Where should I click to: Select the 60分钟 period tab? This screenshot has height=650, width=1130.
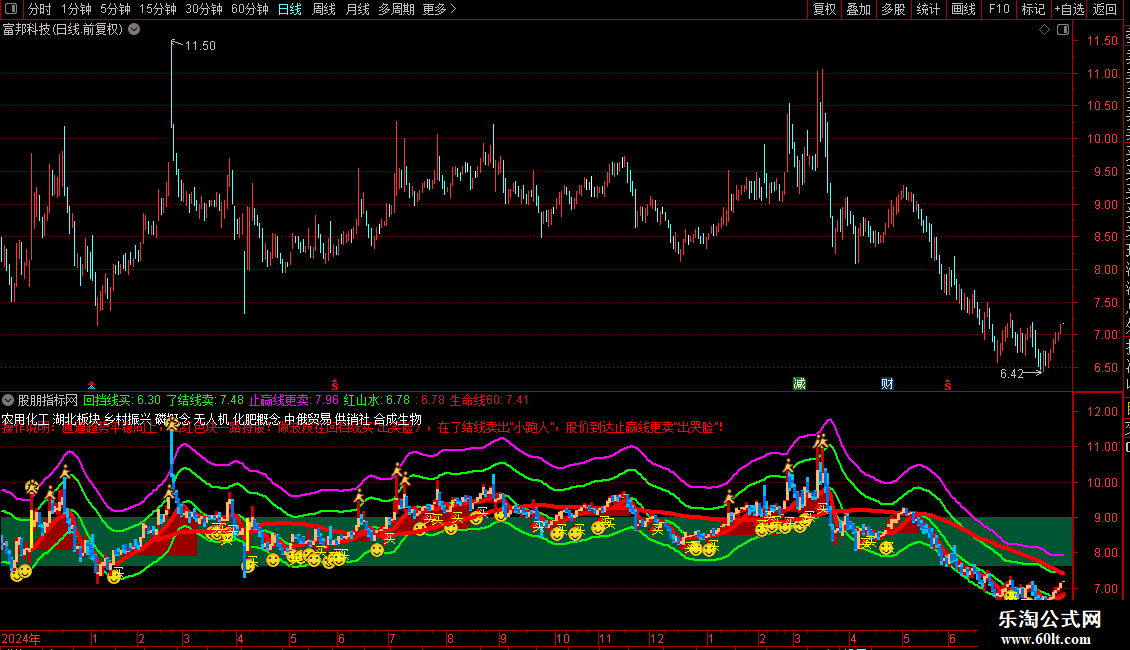click(250, 9)
